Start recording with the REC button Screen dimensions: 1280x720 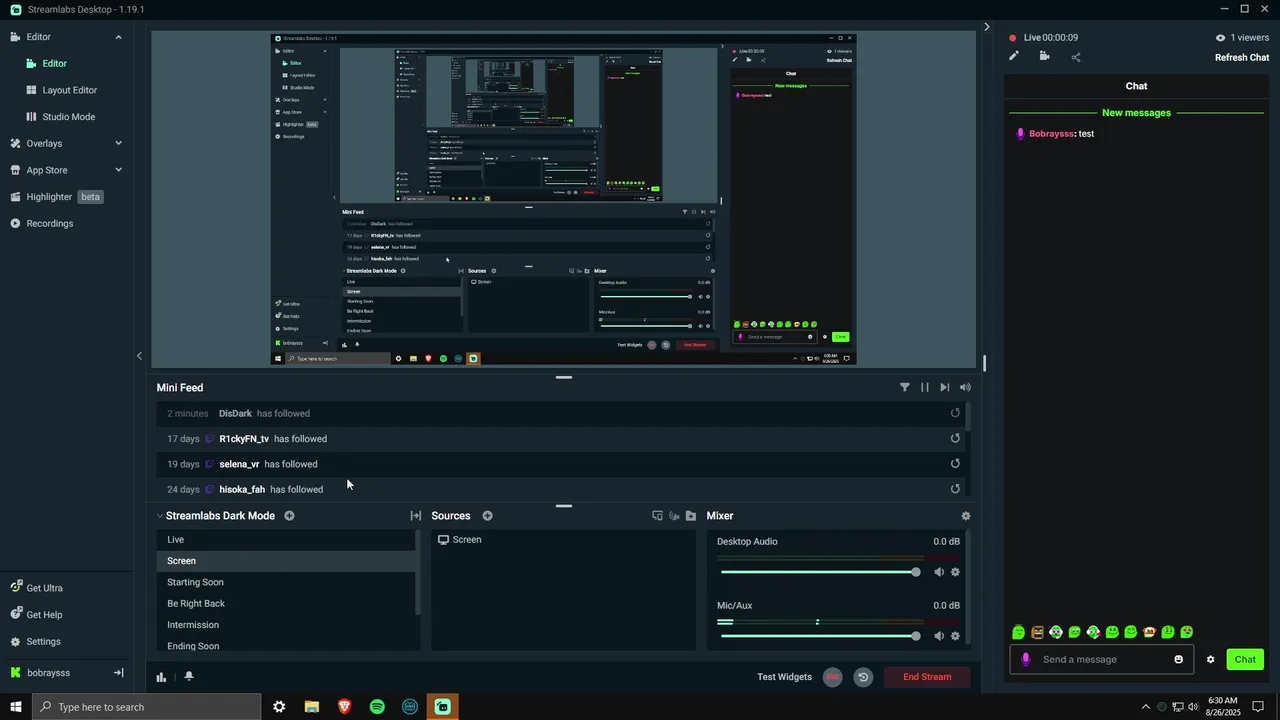click(x=832, y=677)
